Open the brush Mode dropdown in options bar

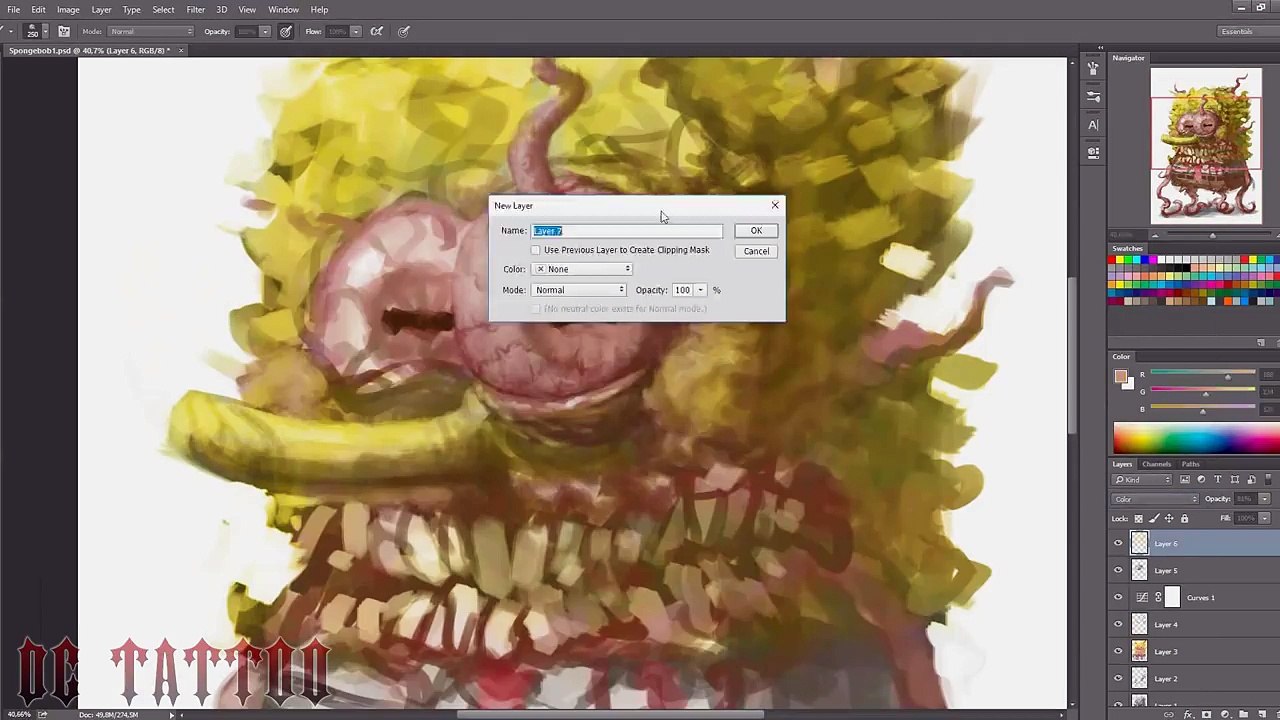(150, 31)
